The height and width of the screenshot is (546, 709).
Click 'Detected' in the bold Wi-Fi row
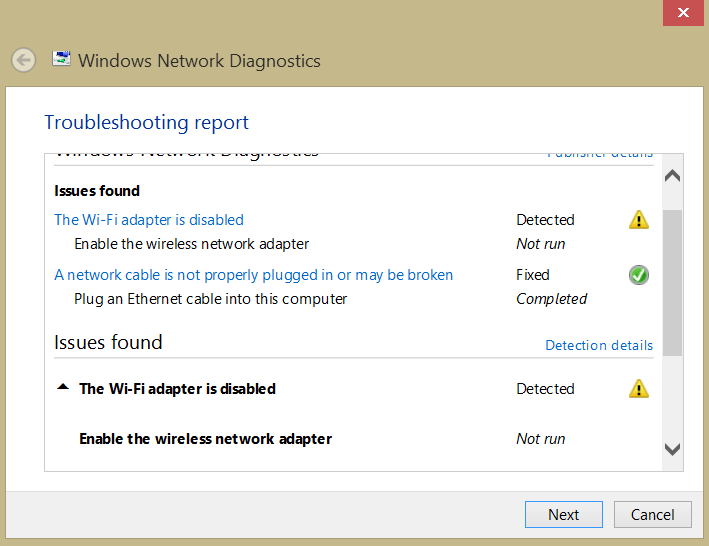tap(545, 389)
